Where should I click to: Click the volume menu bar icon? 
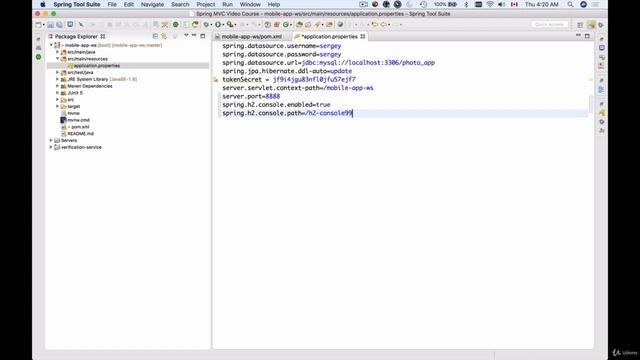coord(502,4)
